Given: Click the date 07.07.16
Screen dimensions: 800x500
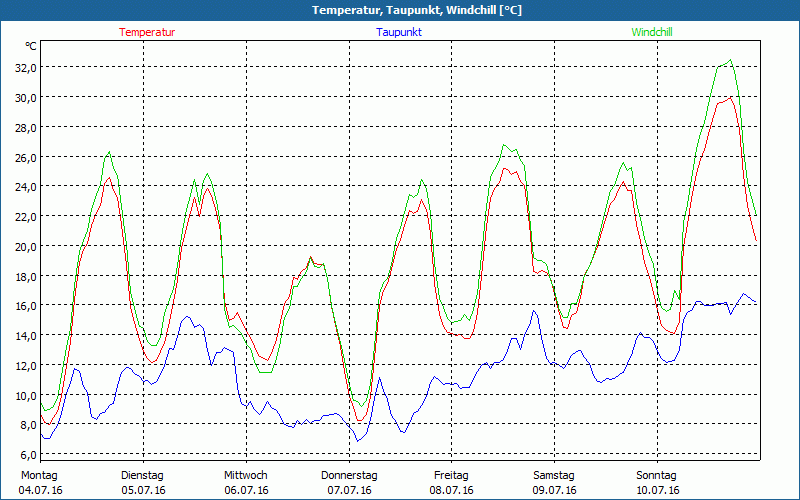Looking at the screenshot, I should (x=349, y=490).
